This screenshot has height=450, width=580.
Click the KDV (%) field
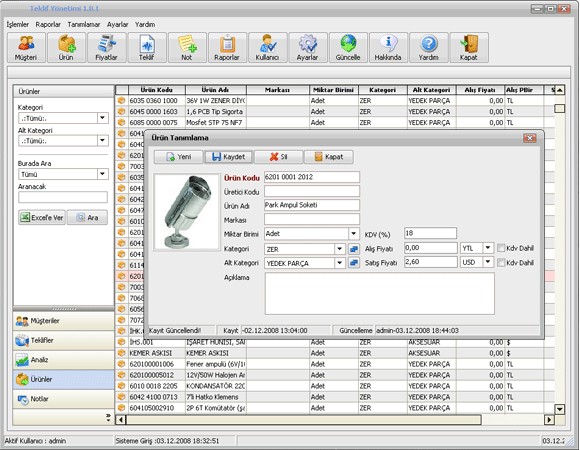431,233
